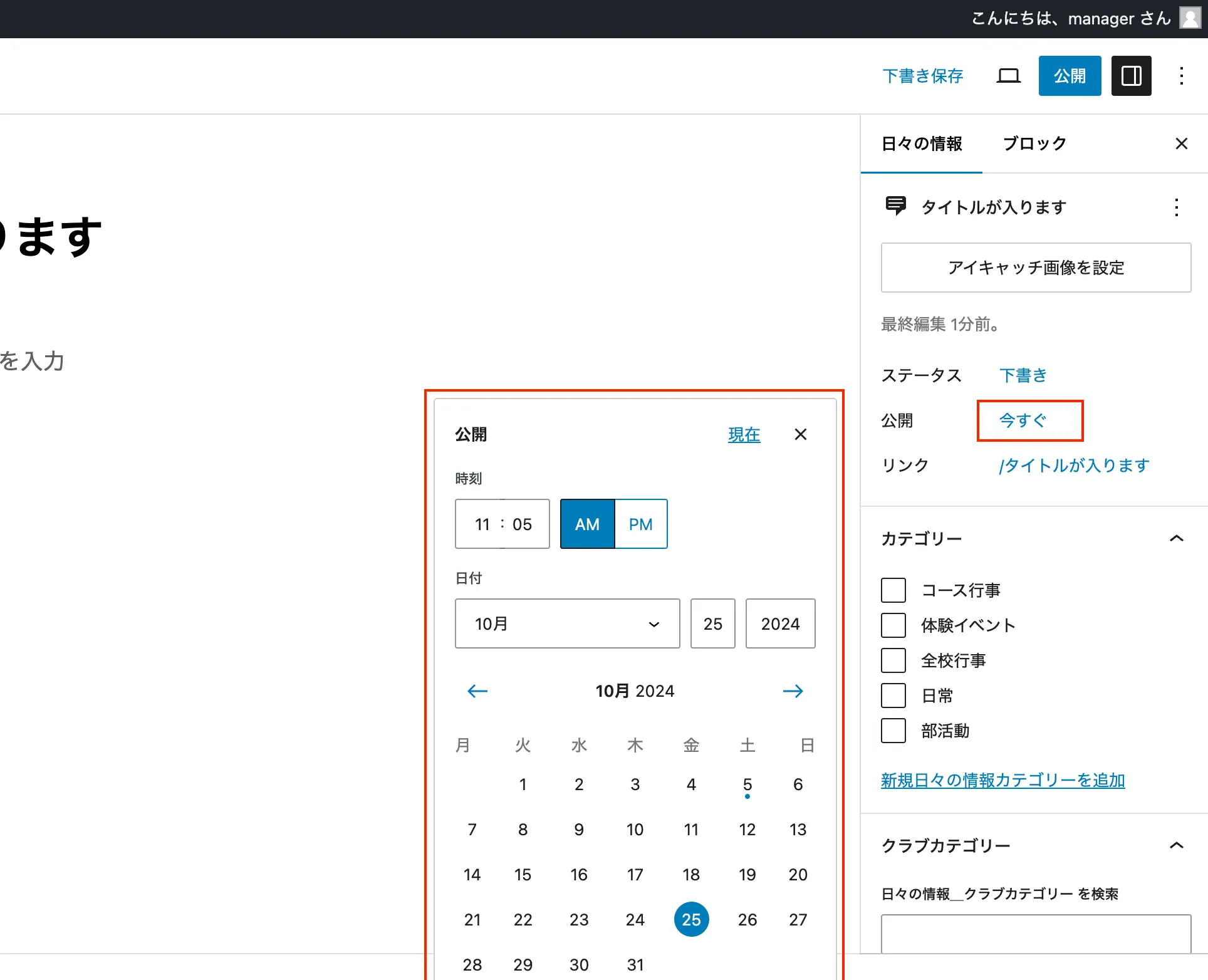Click 今すぐ publish date link

pos(1023,420)
